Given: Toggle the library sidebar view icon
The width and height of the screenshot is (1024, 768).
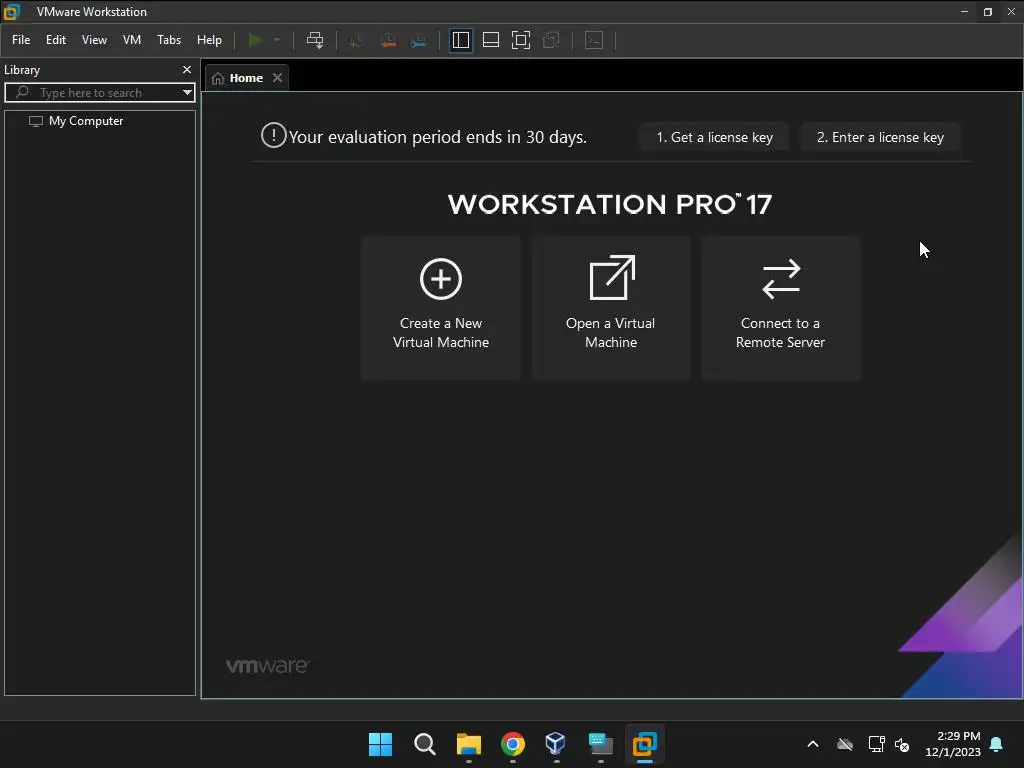Looking at the screenshot, I should click(460, 40).
